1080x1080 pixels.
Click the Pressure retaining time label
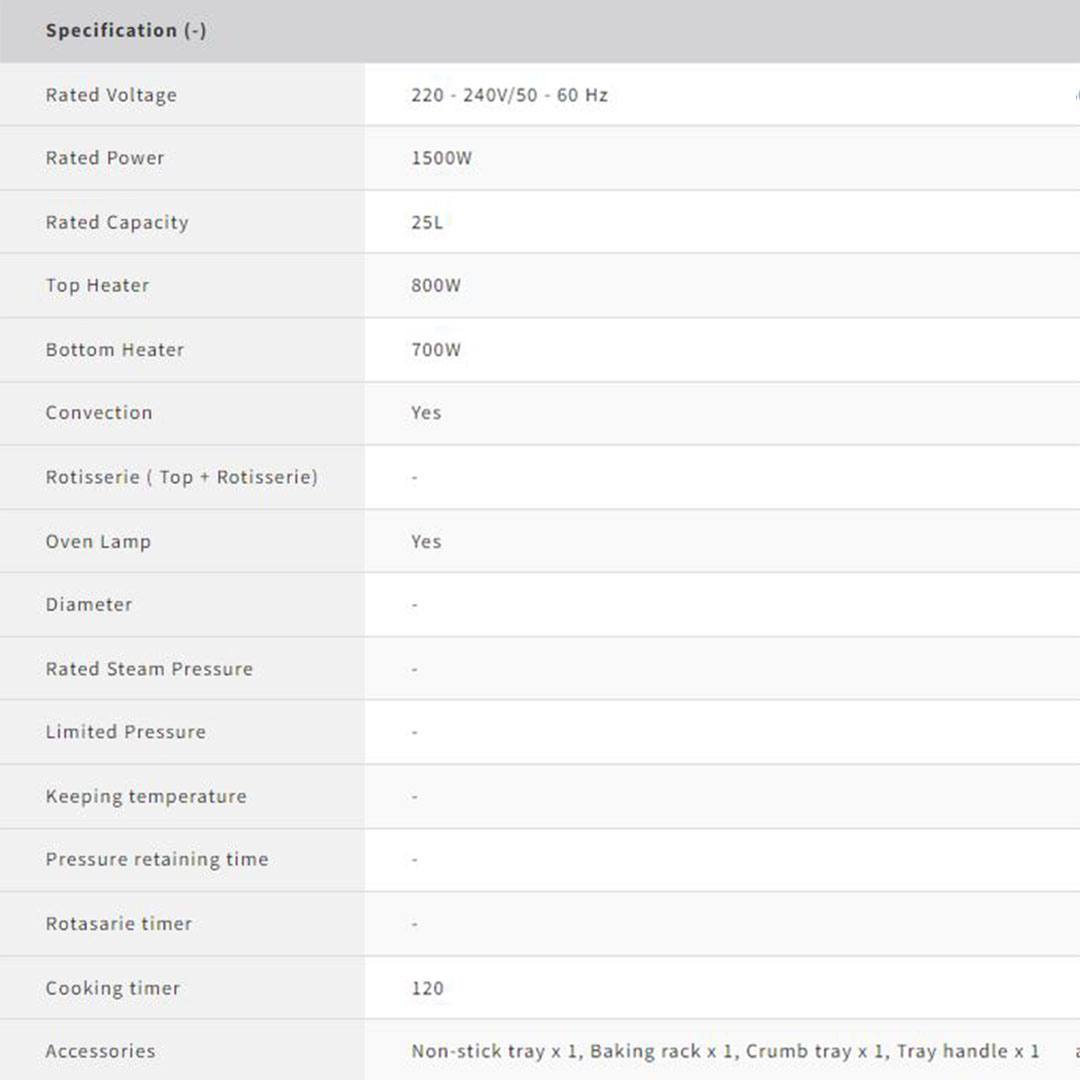coord(157,859)
